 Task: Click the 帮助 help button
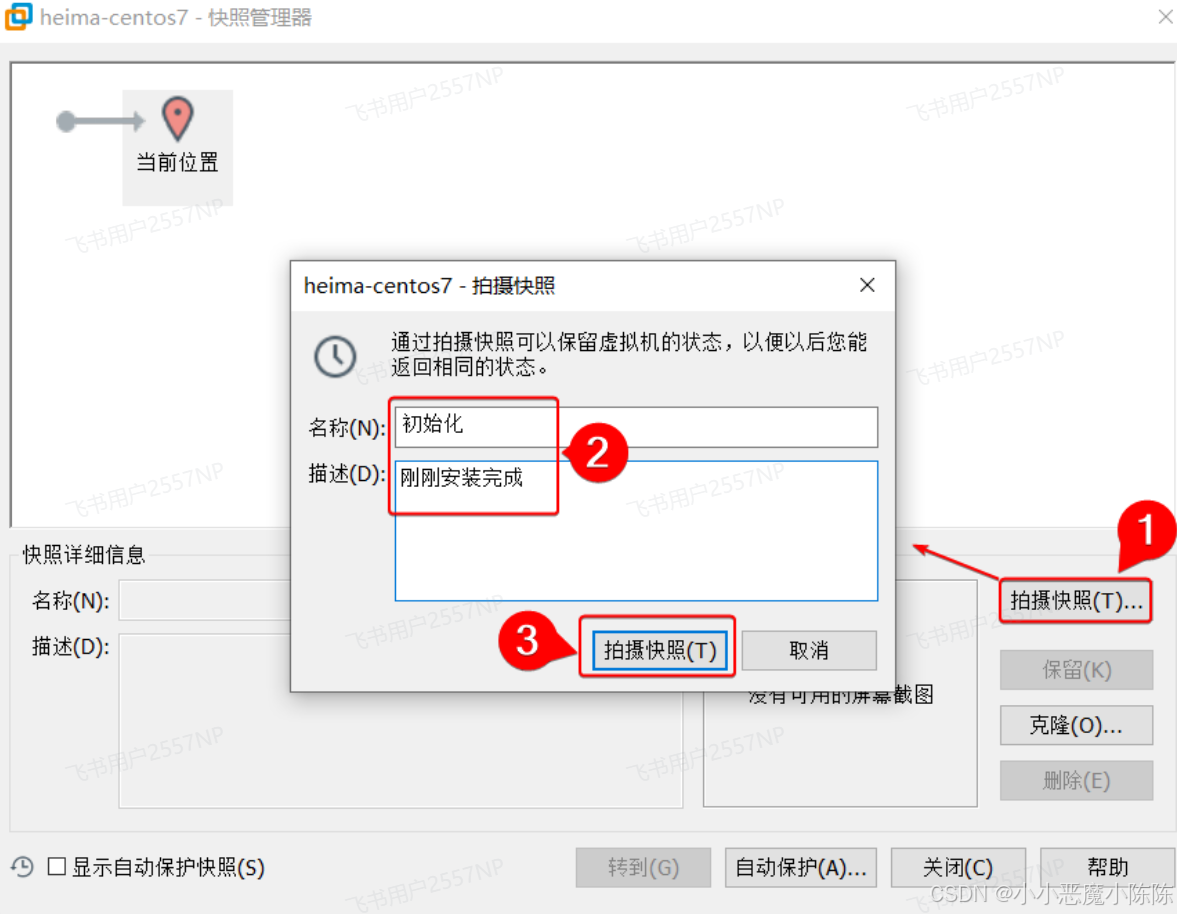coord(1108,867)
